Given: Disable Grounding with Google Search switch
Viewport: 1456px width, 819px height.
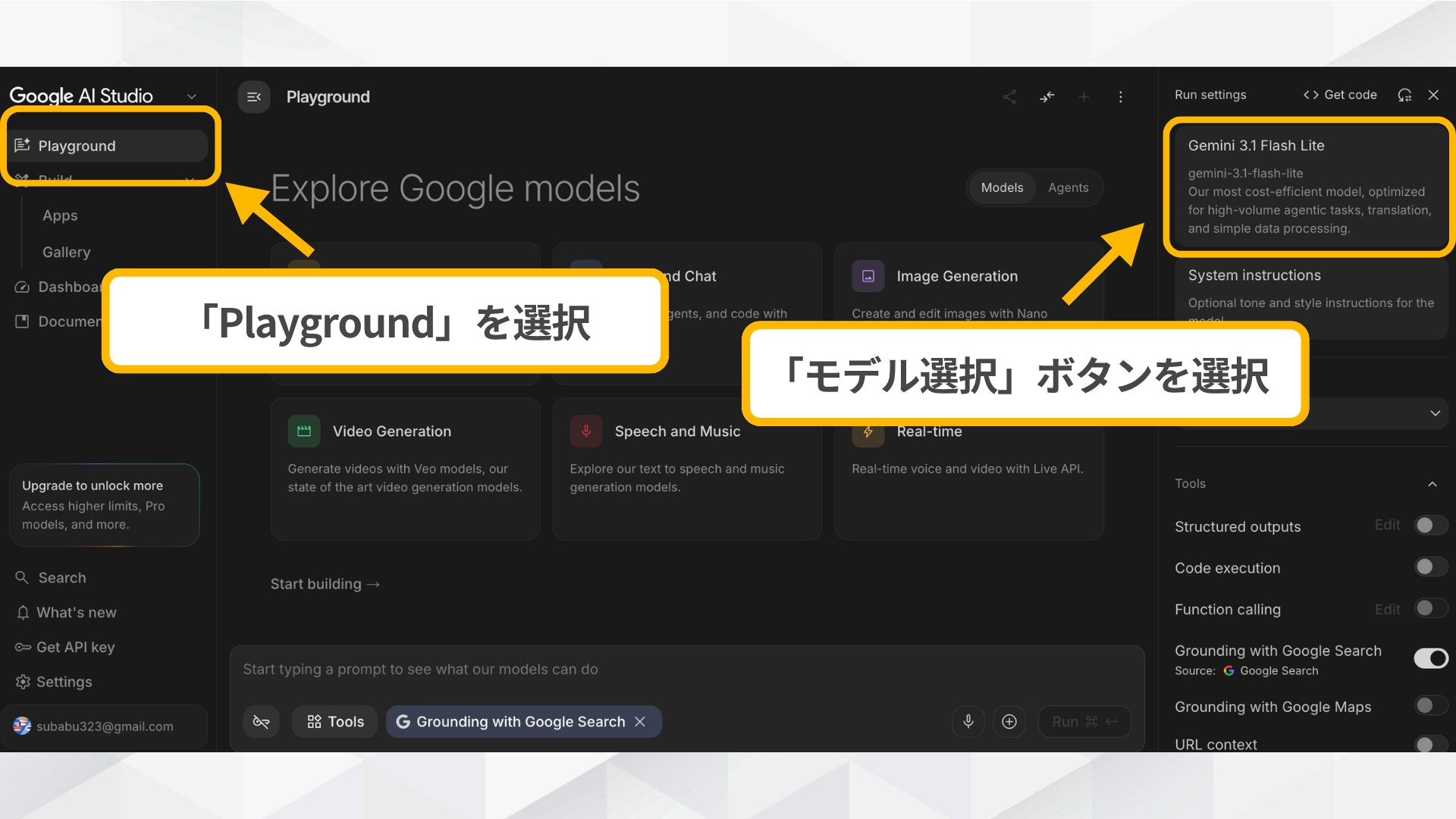Looking at the screenshot, I should pos(1431,658).
